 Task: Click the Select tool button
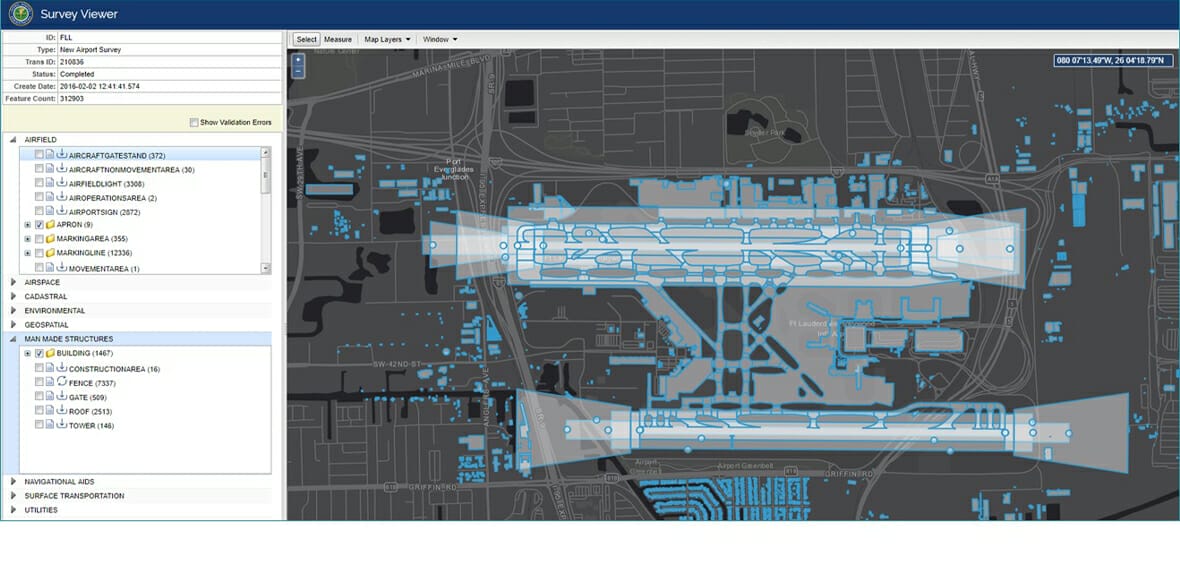(306, 40)
